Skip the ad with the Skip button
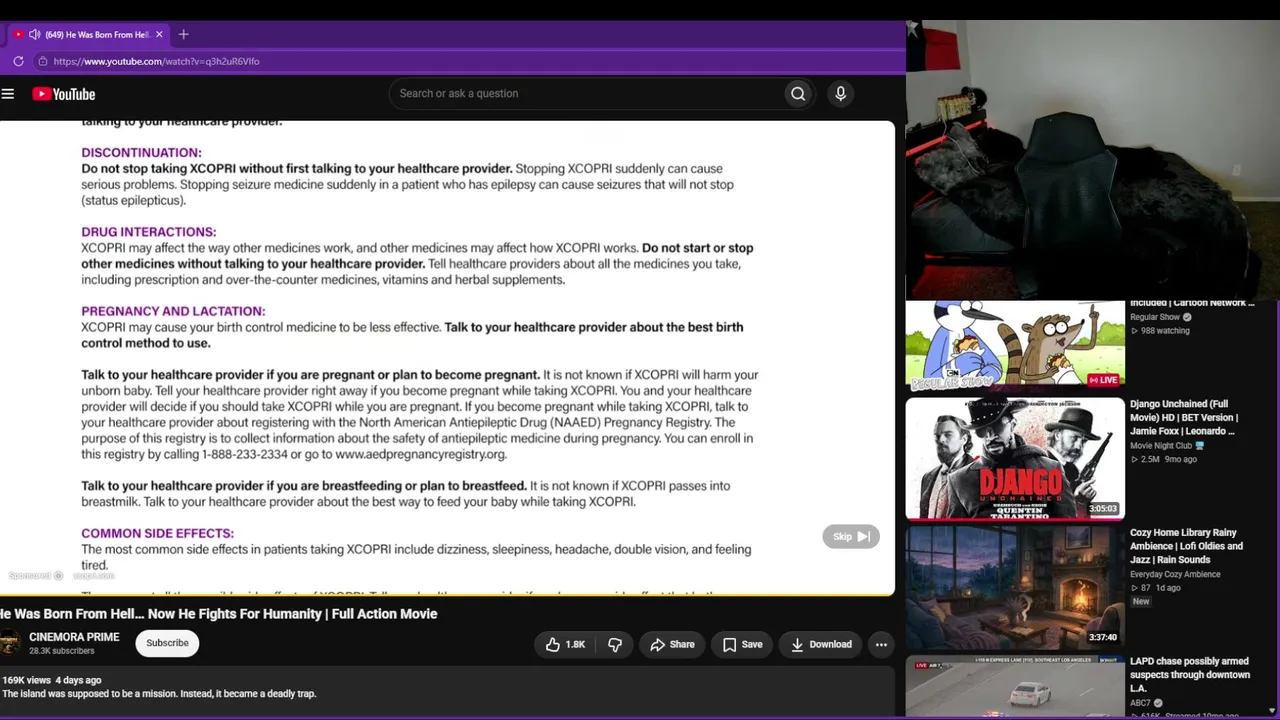The height and width of the screenshot is (720, 1280). coord(850,537)
